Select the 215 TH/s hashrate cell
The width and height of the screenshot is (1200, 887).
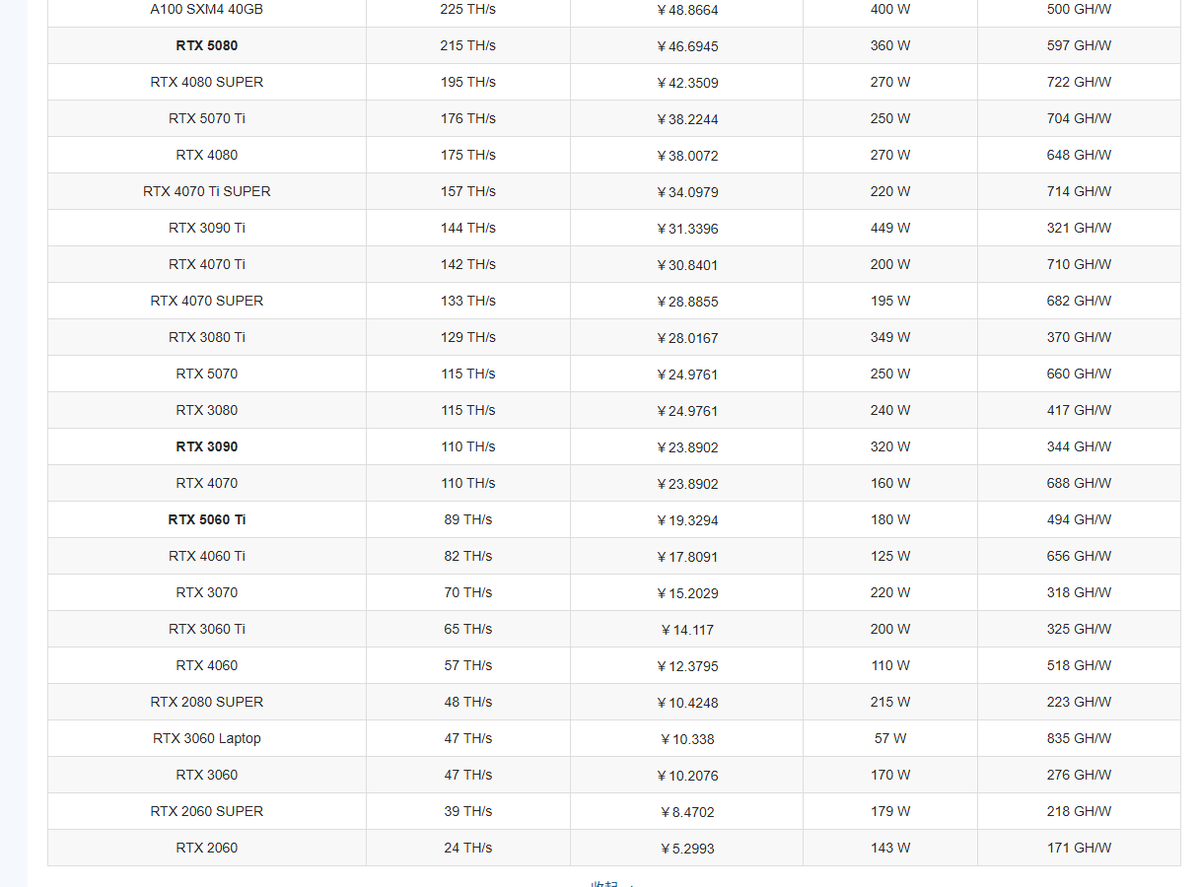[x=468, y=46]
